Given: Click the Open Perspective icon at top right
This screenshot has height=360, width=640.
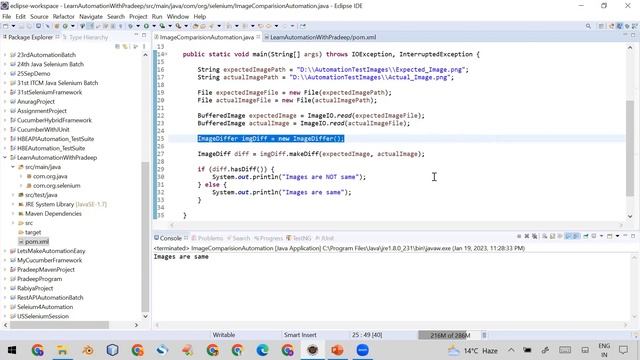Looking at the screenshot, I should click(601, 26).
